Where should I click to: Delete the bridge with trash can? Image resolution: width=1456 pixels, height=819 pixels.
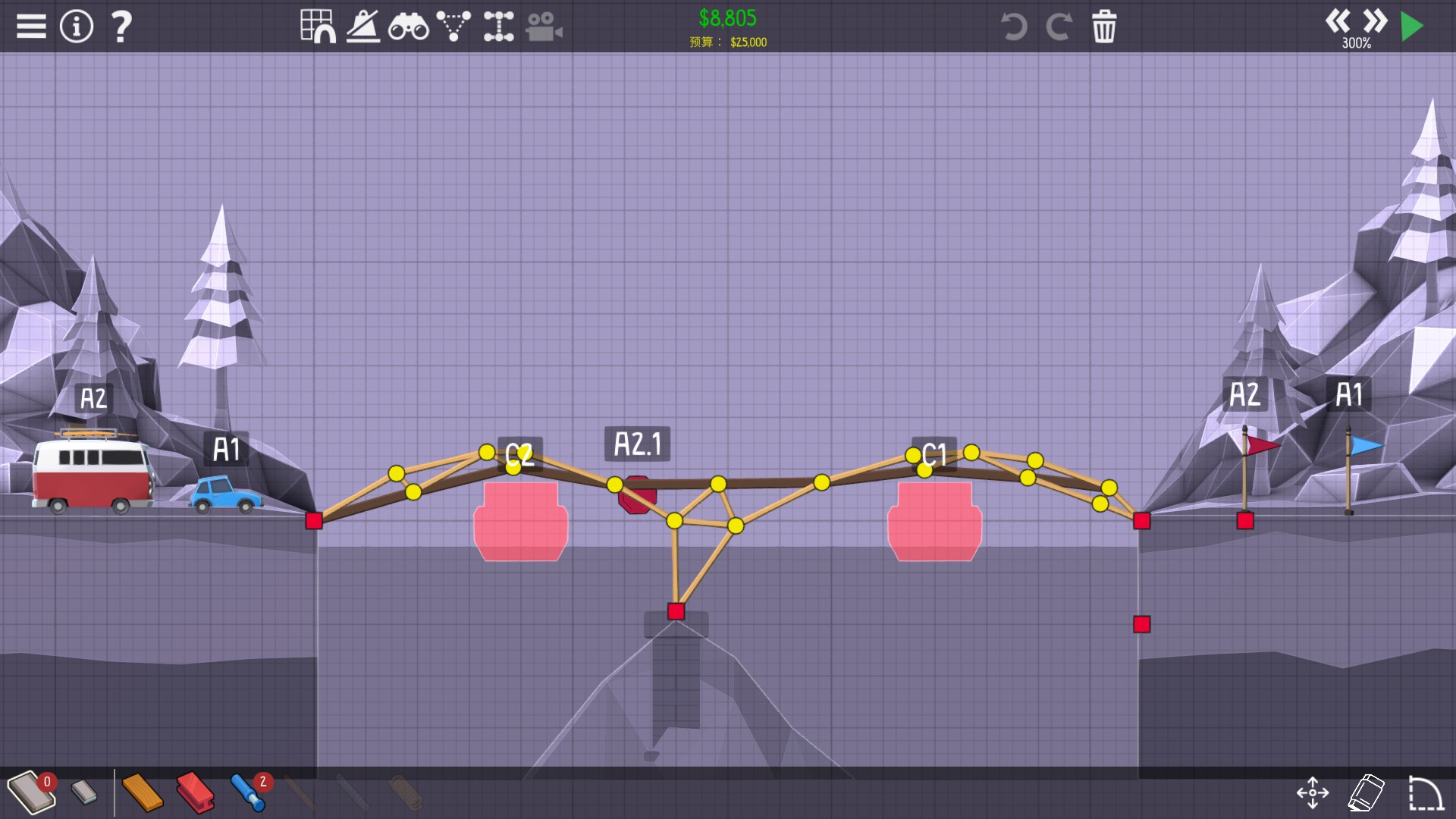[x=1104, y=27]
